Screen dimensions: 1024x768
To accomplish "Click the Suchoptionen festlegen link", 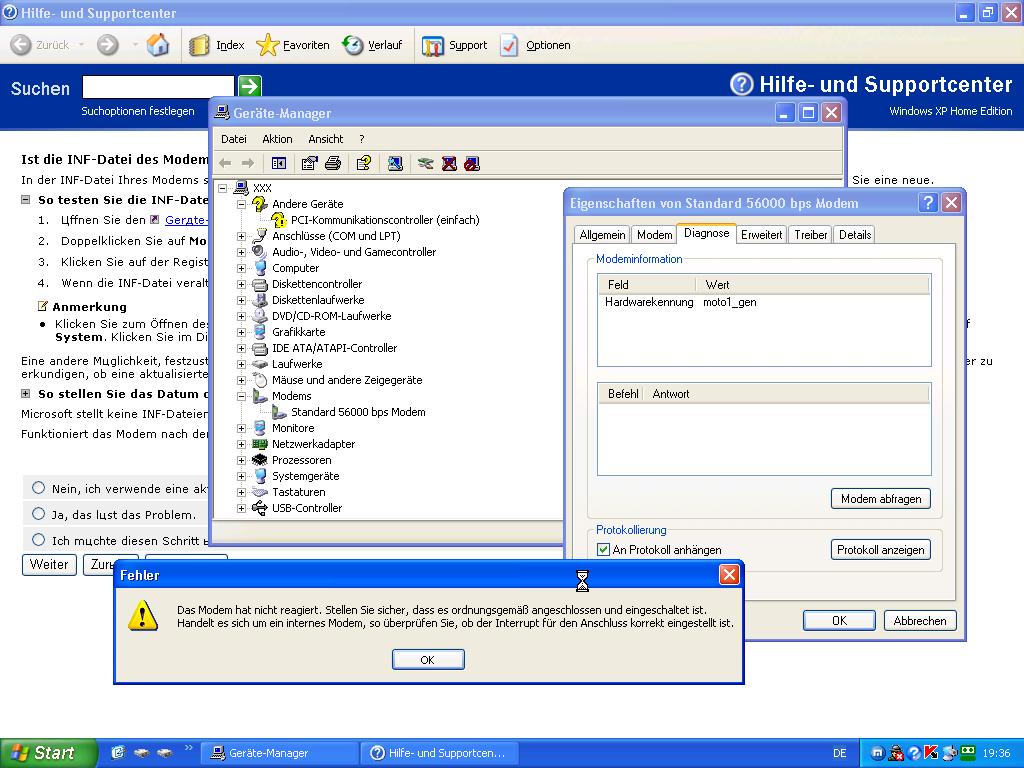I will 138,111.
